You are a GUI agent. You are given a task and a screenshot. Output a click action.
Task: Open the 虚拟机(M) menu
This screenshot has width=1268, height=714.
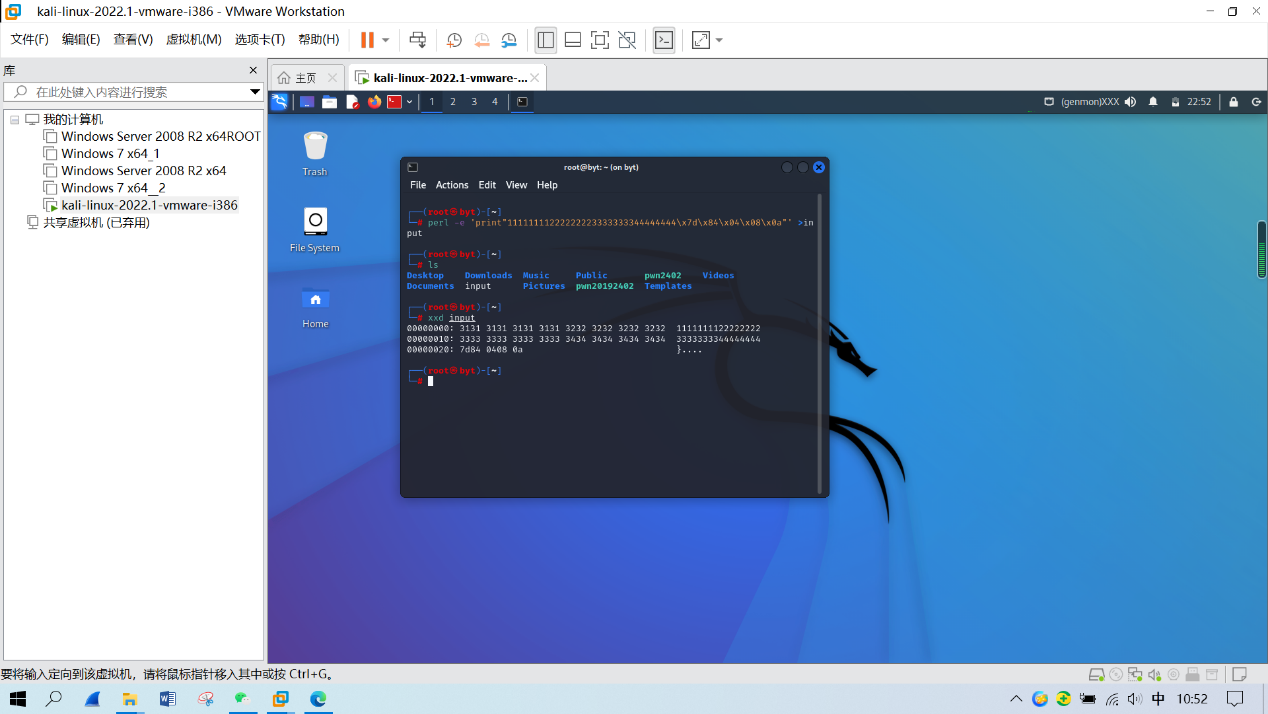click(x=193, y=39)
